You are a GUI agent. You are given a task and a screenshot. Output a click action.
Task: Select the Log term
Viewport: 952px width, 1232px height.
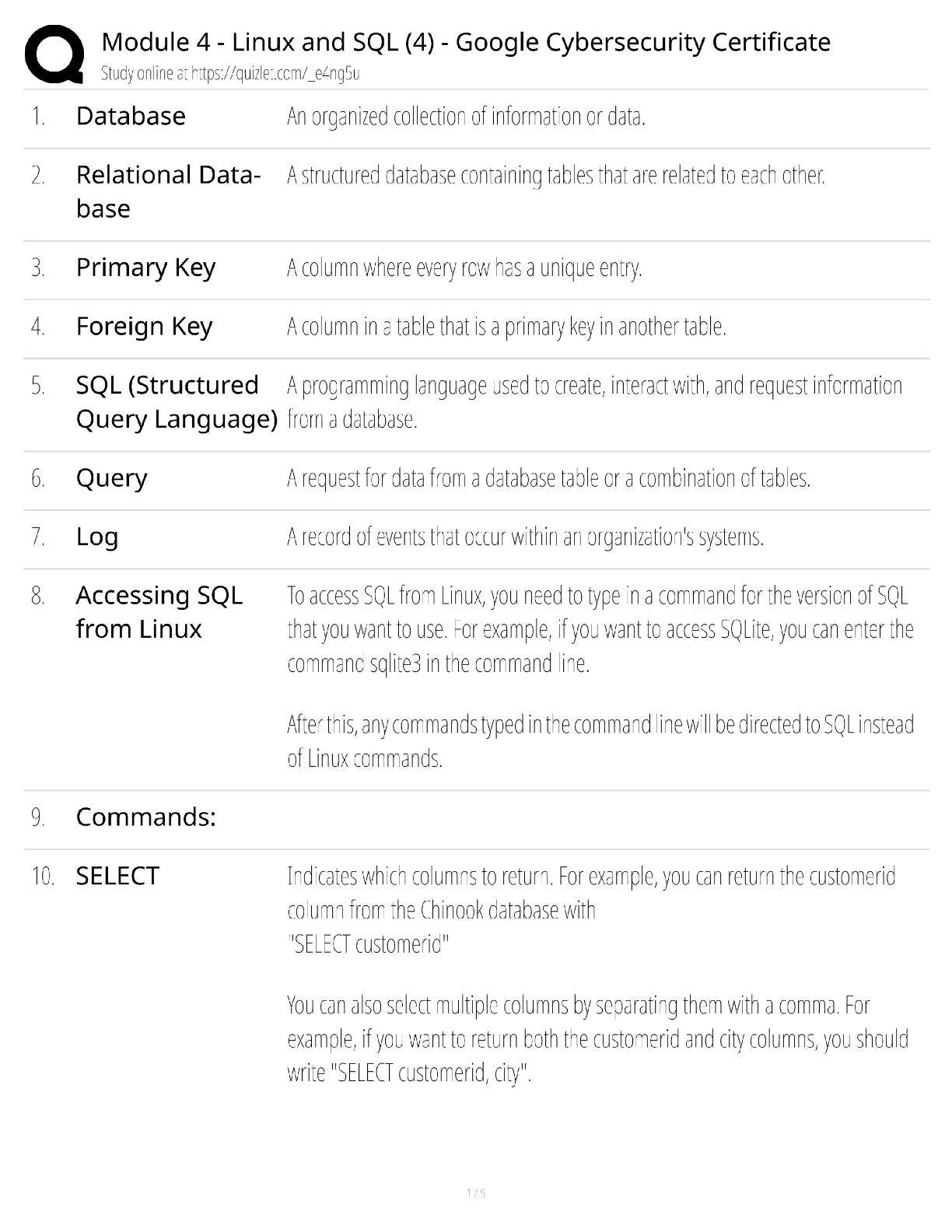coord(97,537)
